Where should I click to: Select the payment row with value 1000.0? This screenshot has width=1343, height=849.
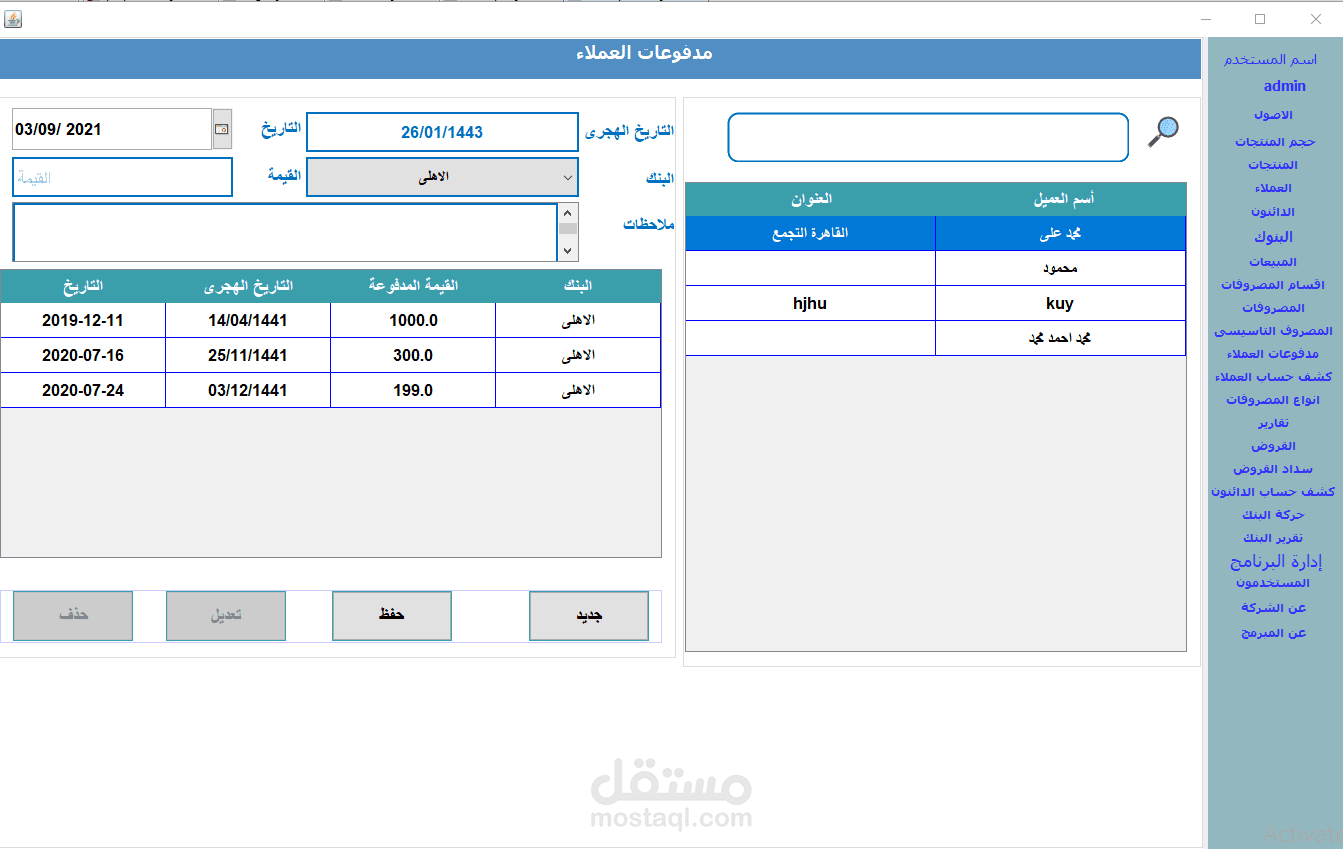tap(412, 320)
